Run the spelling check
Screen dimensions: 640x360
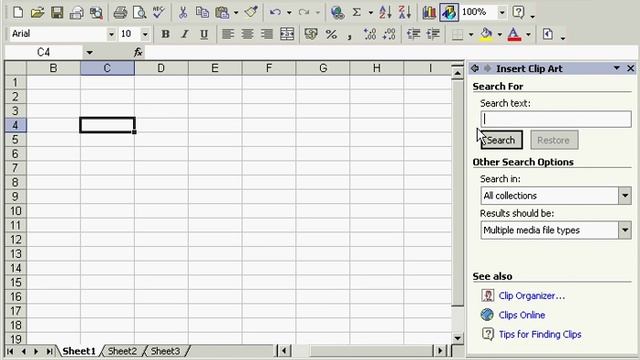158,13
